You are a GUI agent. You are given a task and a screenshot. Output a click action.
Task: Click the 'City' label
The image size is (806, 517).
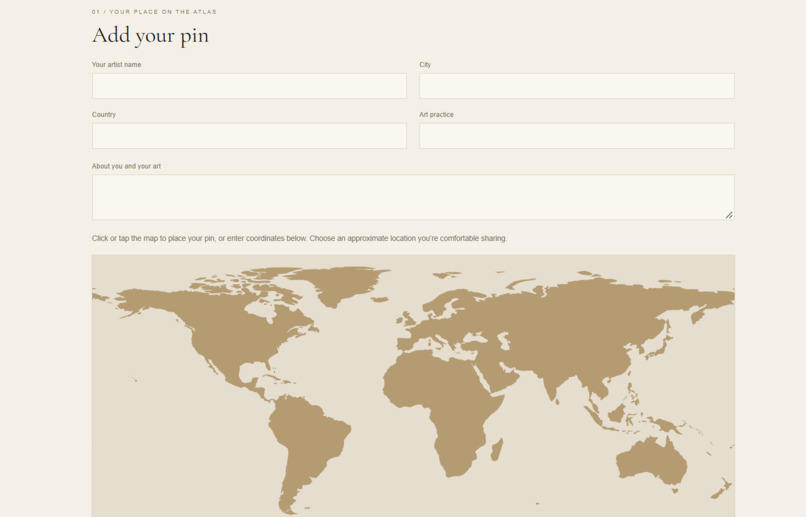pos(425,65)
